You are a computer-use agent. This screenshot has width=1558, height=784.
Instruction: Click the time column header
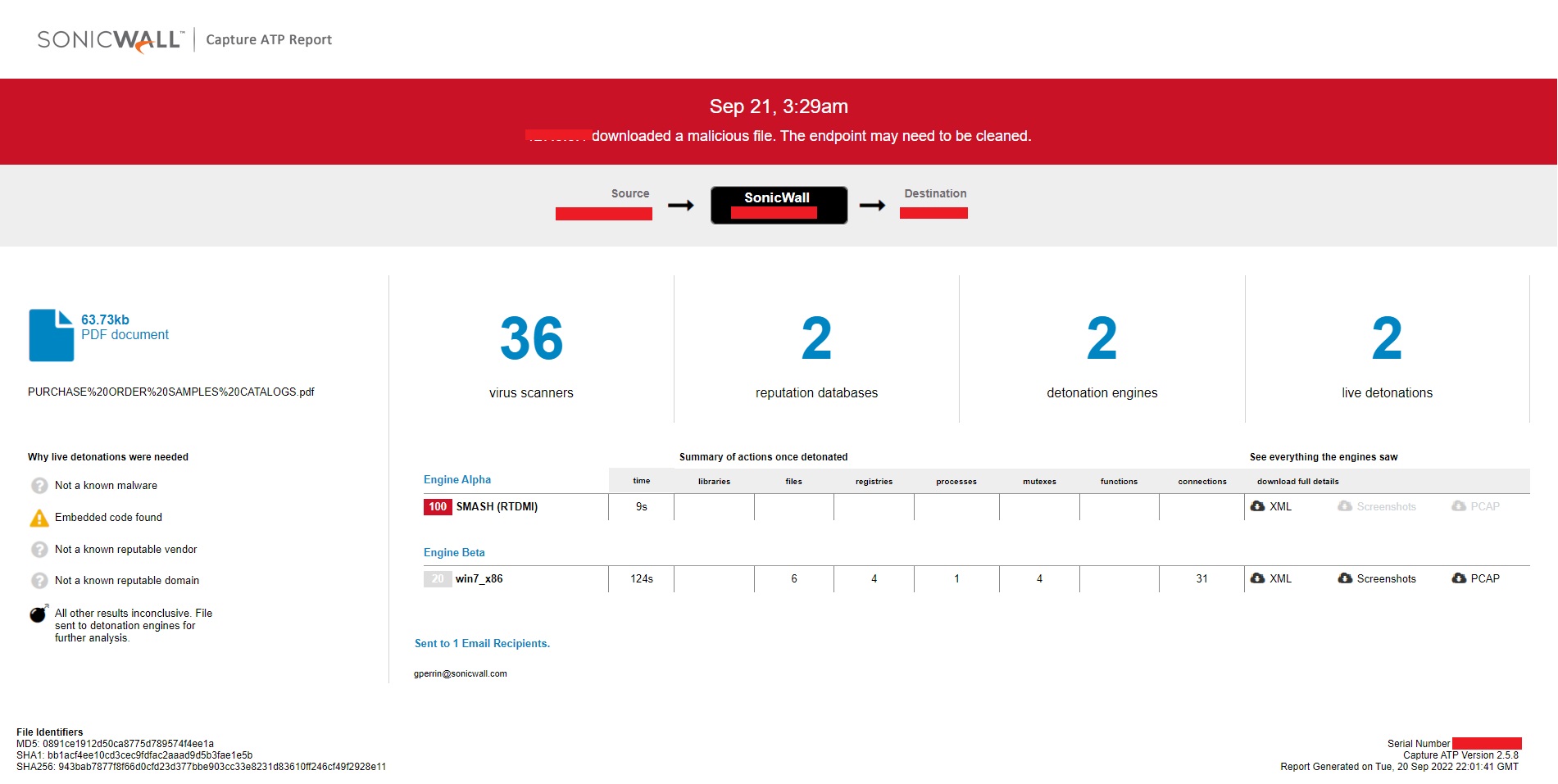click(642, 482)
